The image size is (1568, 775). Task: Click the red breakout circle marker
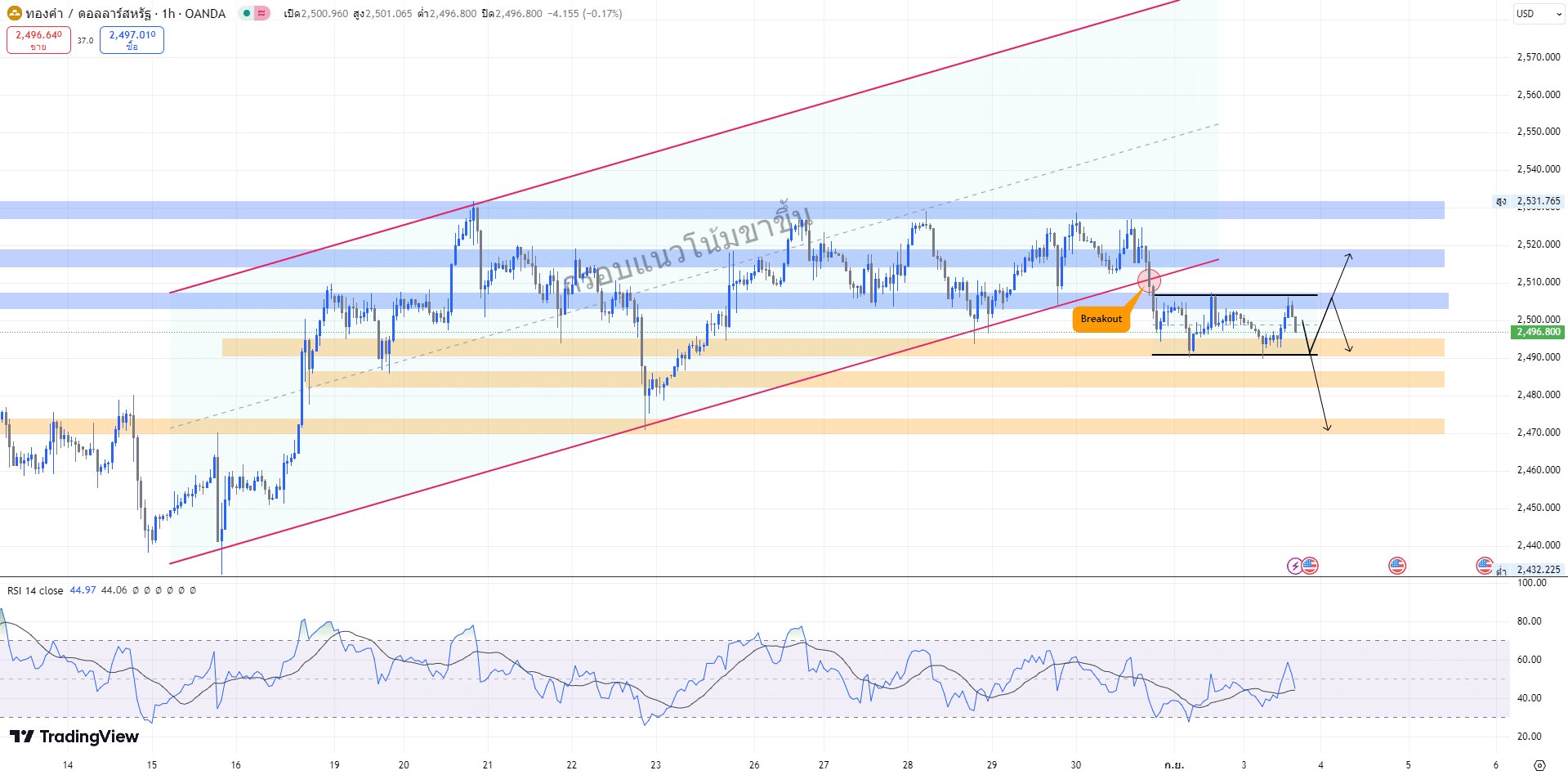click(x=1149, y=280)
